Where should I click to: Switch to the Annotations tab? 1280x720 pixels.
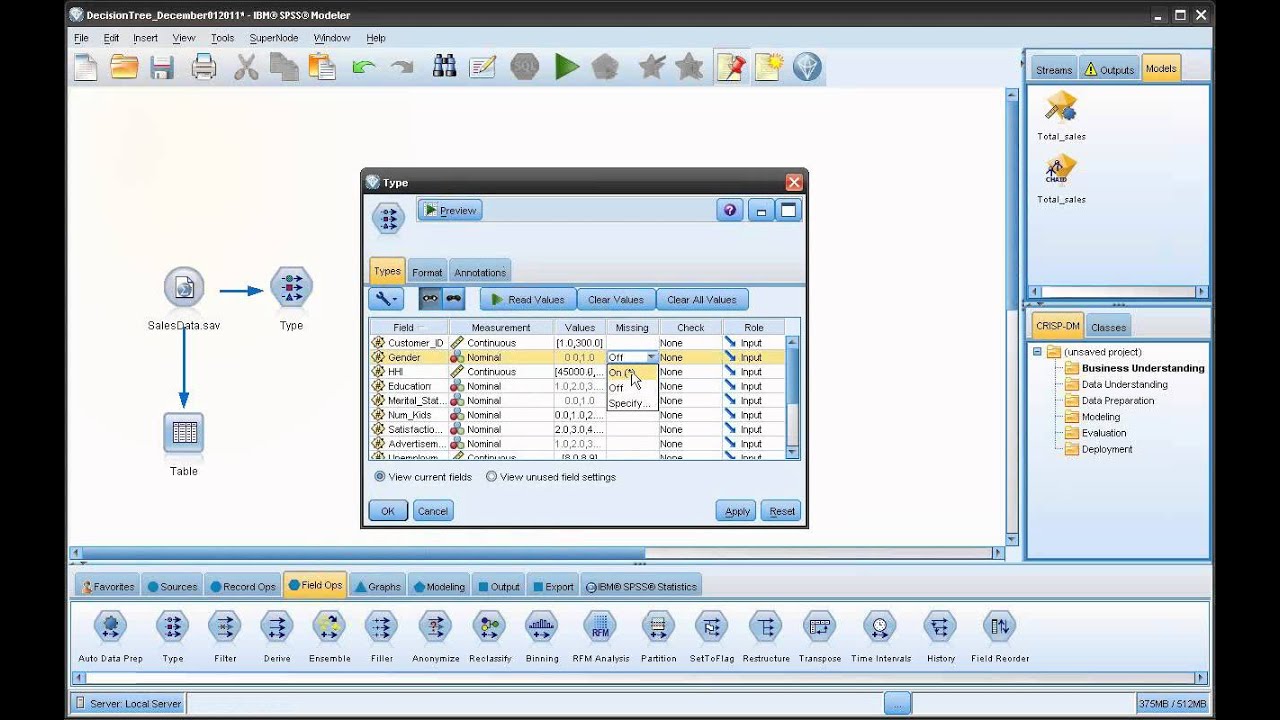[480, 272]
